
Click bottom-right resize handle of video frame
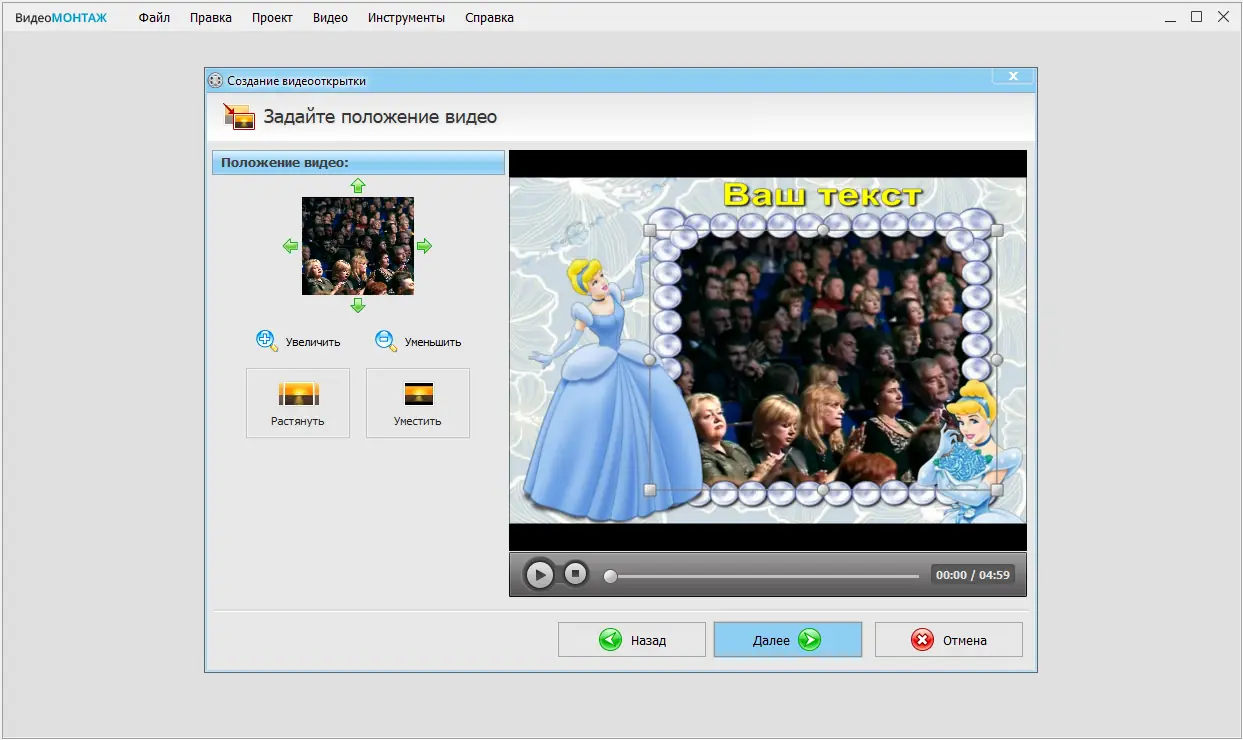pos(996,490)
